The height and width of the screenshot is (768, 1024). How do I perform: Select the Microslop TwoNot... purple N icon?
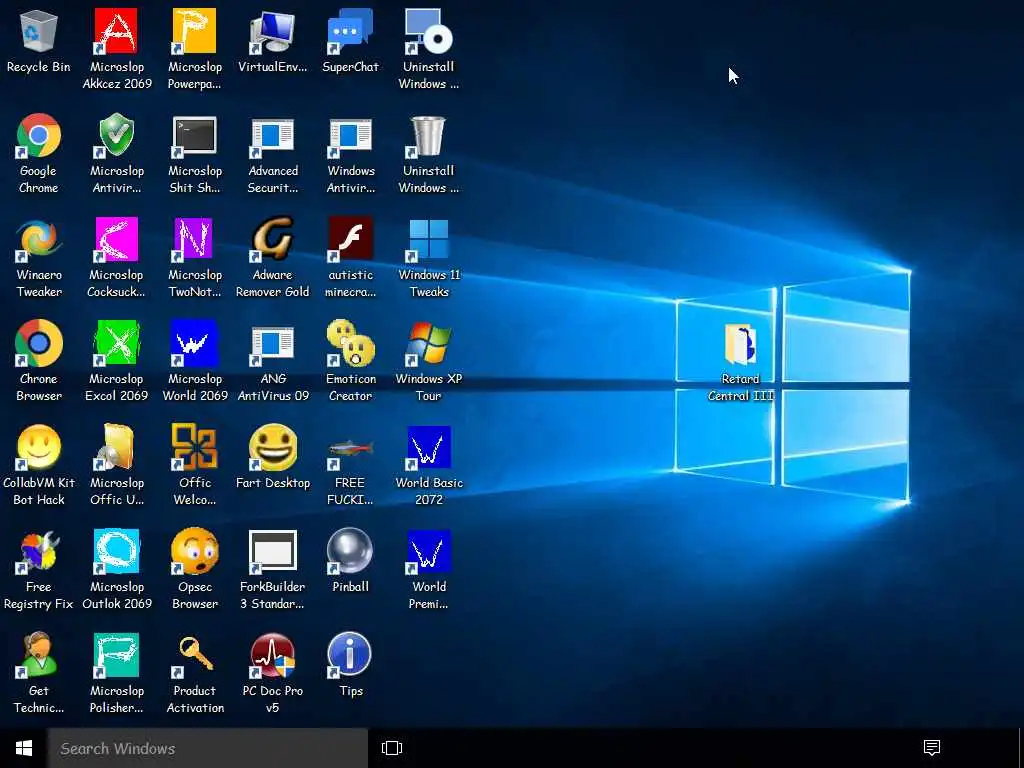coord(194,240)
